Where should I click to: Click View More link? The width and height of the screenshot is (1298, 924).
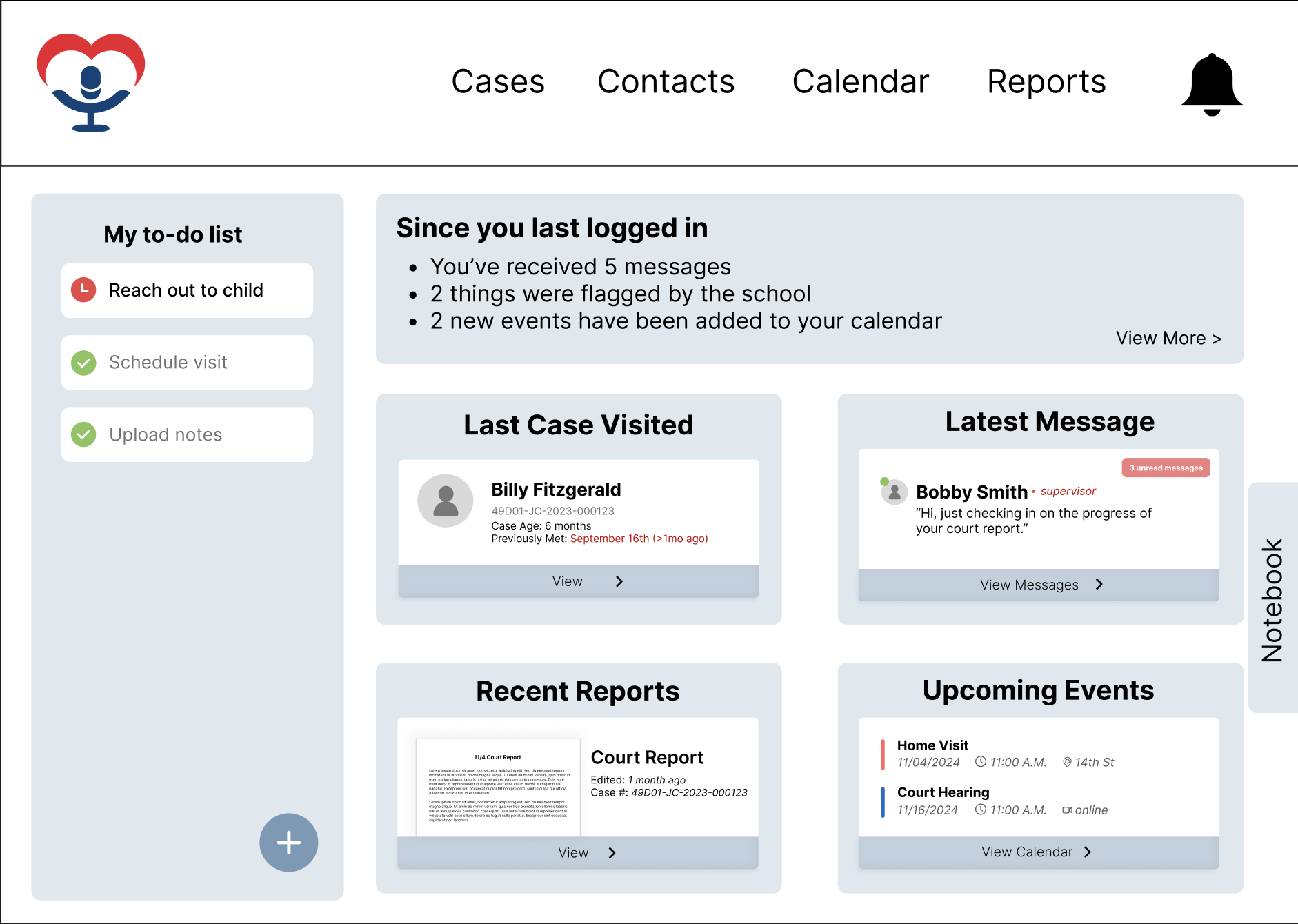(x=1169, y=338)
